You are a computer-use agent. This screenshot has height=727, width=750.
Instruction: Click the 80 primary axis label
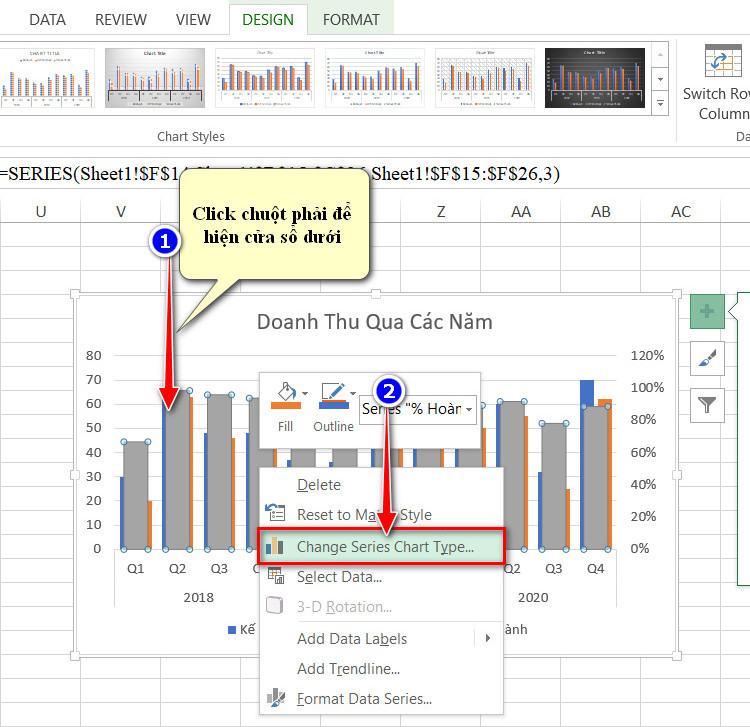click(x=94, y=355)
